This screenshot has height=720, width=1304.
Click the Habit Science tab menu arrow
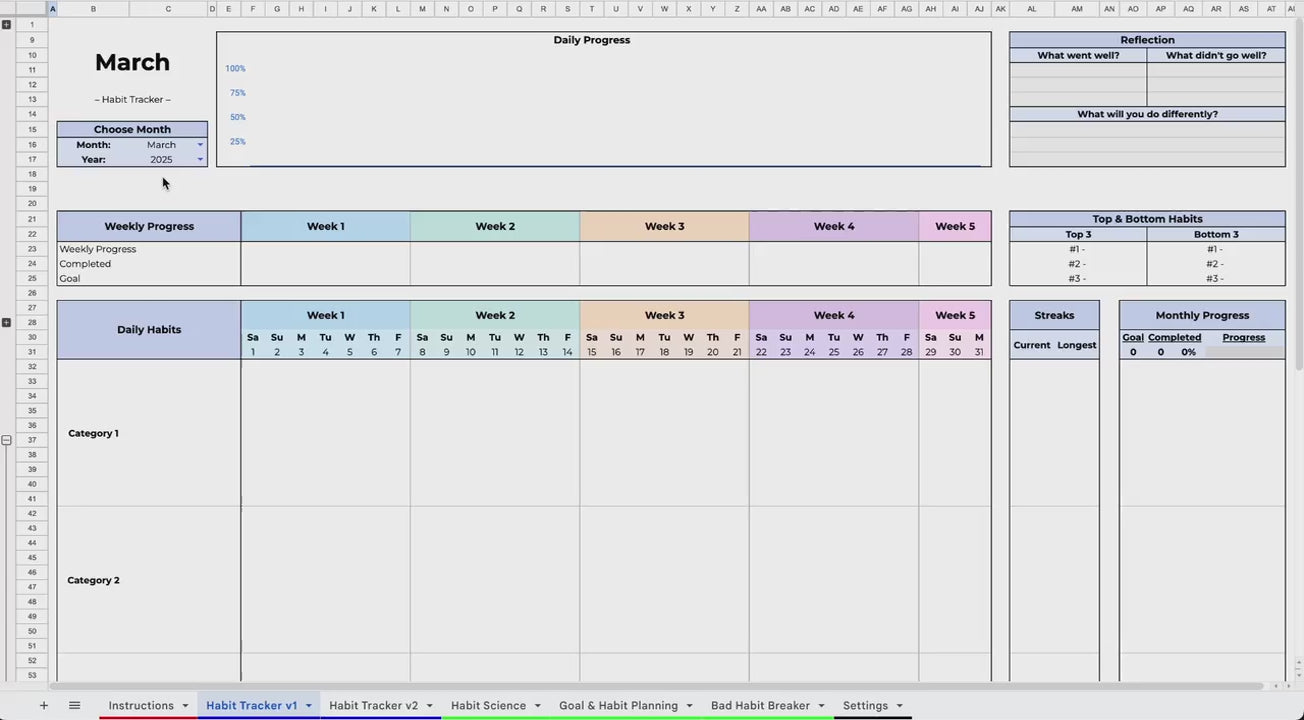(x=537, y=706)
